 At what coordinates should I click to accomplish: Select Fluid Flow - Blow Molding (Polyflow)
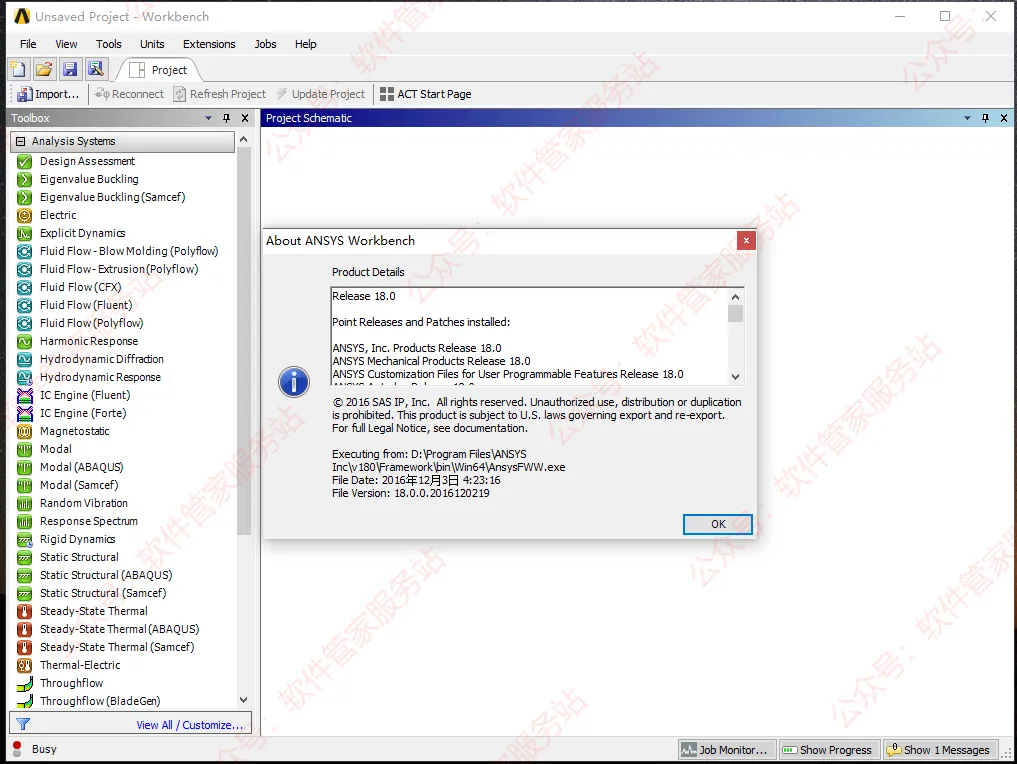coord(129,251)
